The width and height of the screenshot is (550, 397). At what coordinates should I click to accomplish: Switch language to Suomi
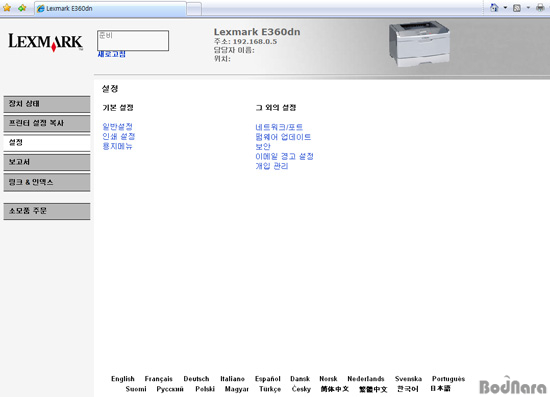pyautogui.click(x=136, y=389)
